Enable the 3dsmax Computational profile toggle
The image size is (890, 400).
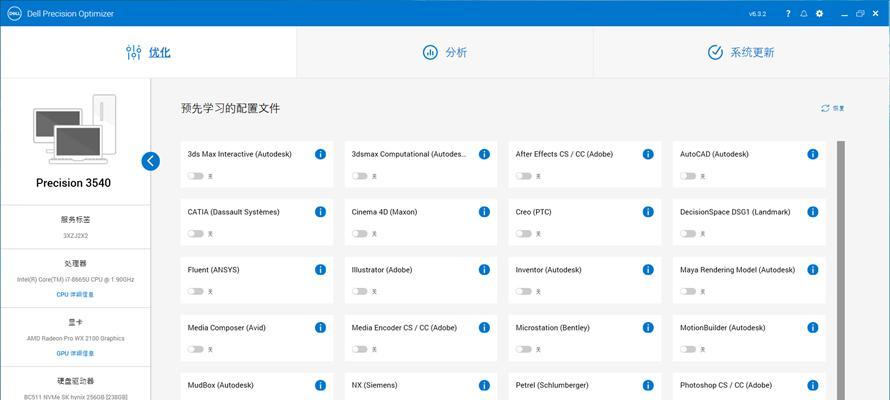(x=359, y=176)
